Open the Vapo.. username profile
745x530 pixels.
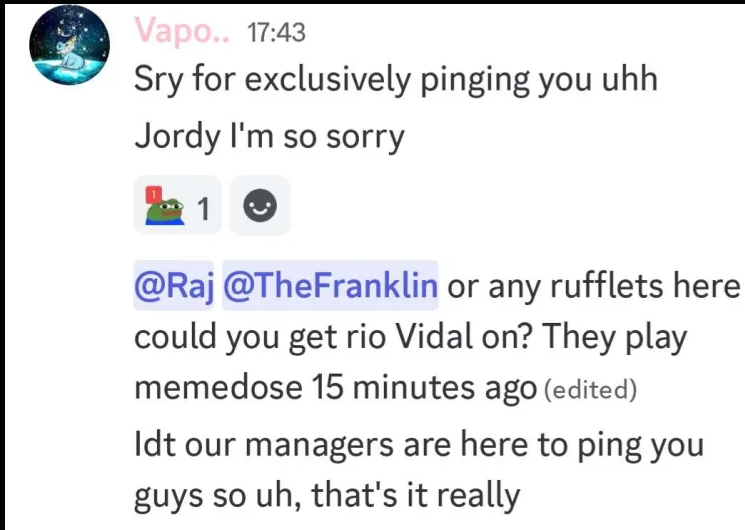181,32
